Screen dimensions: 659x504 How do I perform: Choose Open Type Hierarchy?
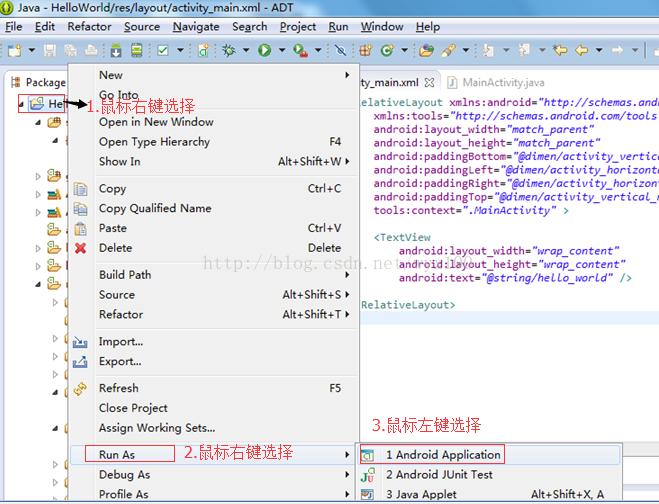(214, 142)
